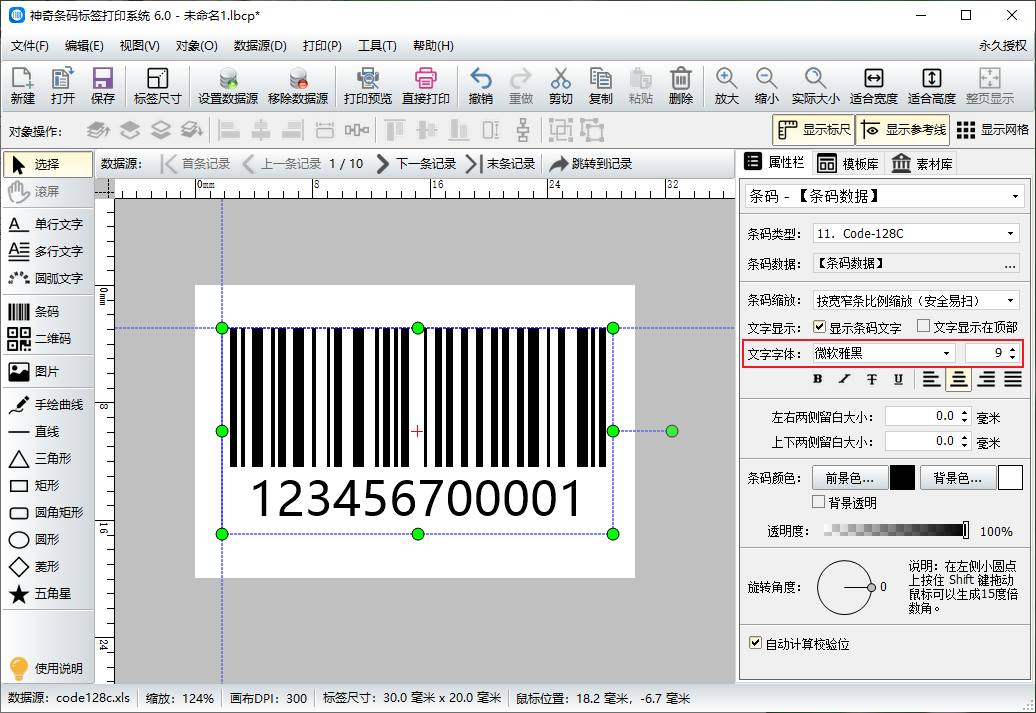The height and width of the screenshot is (713, 1036).
Task: Click the 实际大小 actual size icon
Action: (x=815, y=85)
